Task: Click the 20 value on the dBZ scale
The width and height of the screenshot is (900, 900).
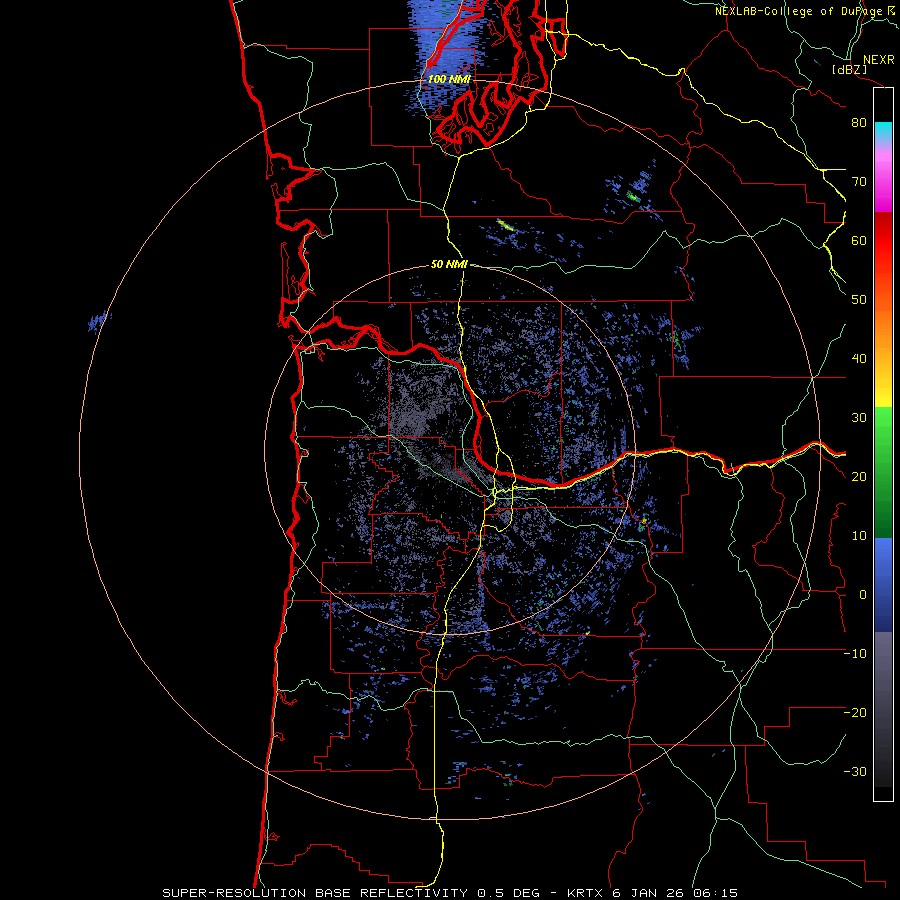Action: pyautogui.click(x=859, y=476)
